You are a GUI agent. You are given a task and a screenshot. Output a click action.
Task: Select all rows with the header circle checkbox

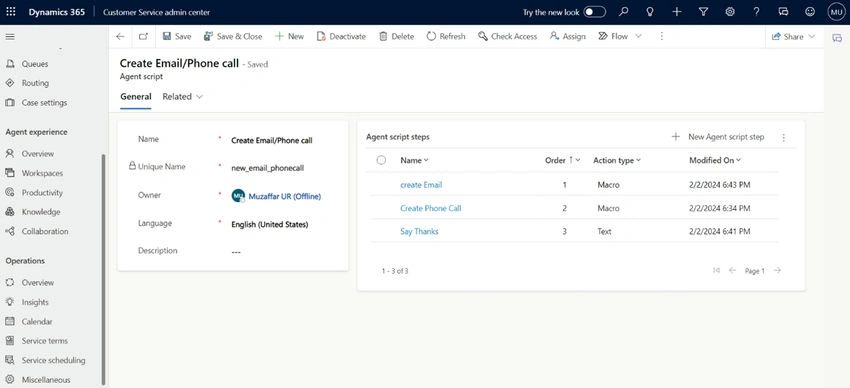[381, 160]
